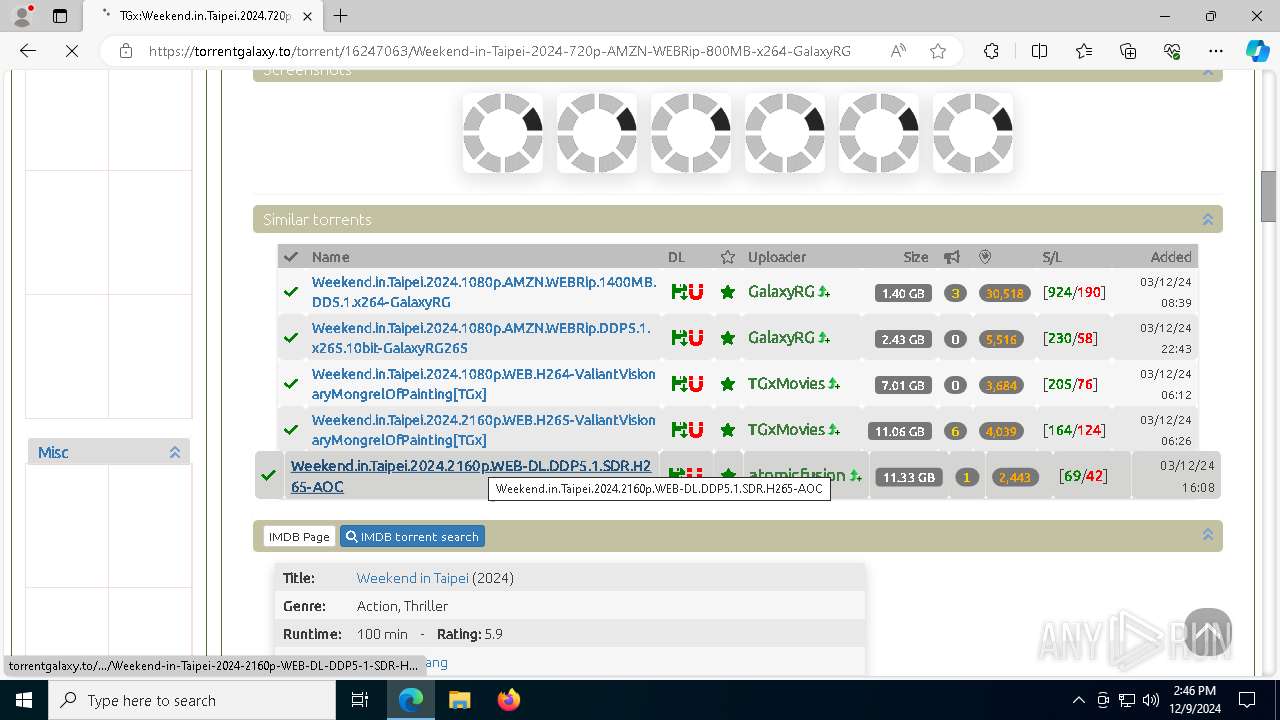The image size is (1280, 720).
Task: Bookmark star for 7.01 GB TGxMovies torrent
Action: click(x=728, y=384)
